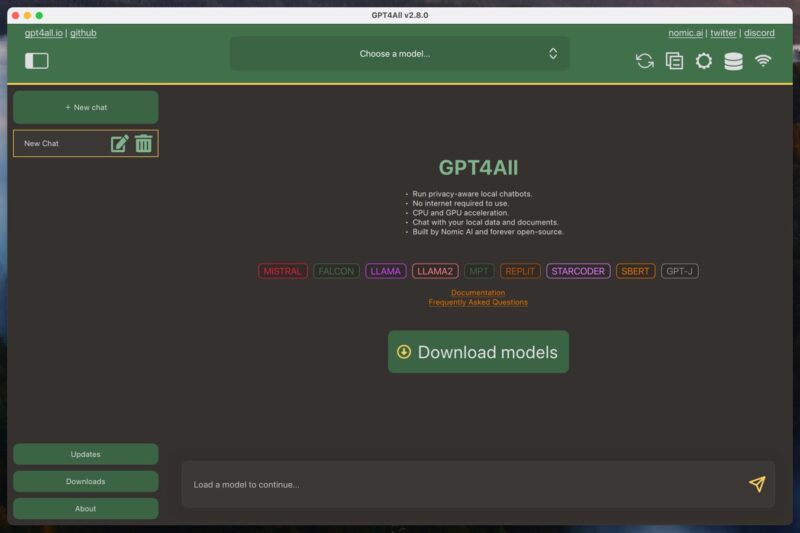
Task: Click the yellow minimize window button
Action: coord(28,15)
